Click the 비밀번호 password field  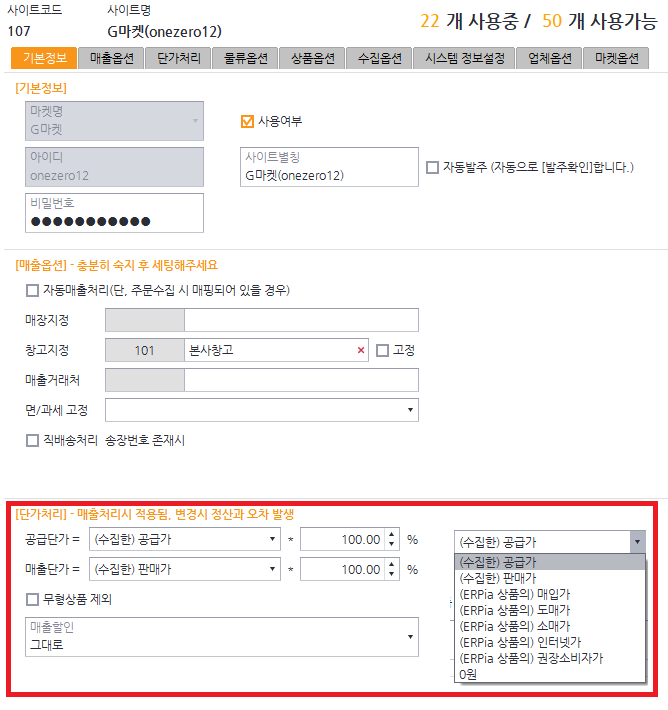coord(114,220)
